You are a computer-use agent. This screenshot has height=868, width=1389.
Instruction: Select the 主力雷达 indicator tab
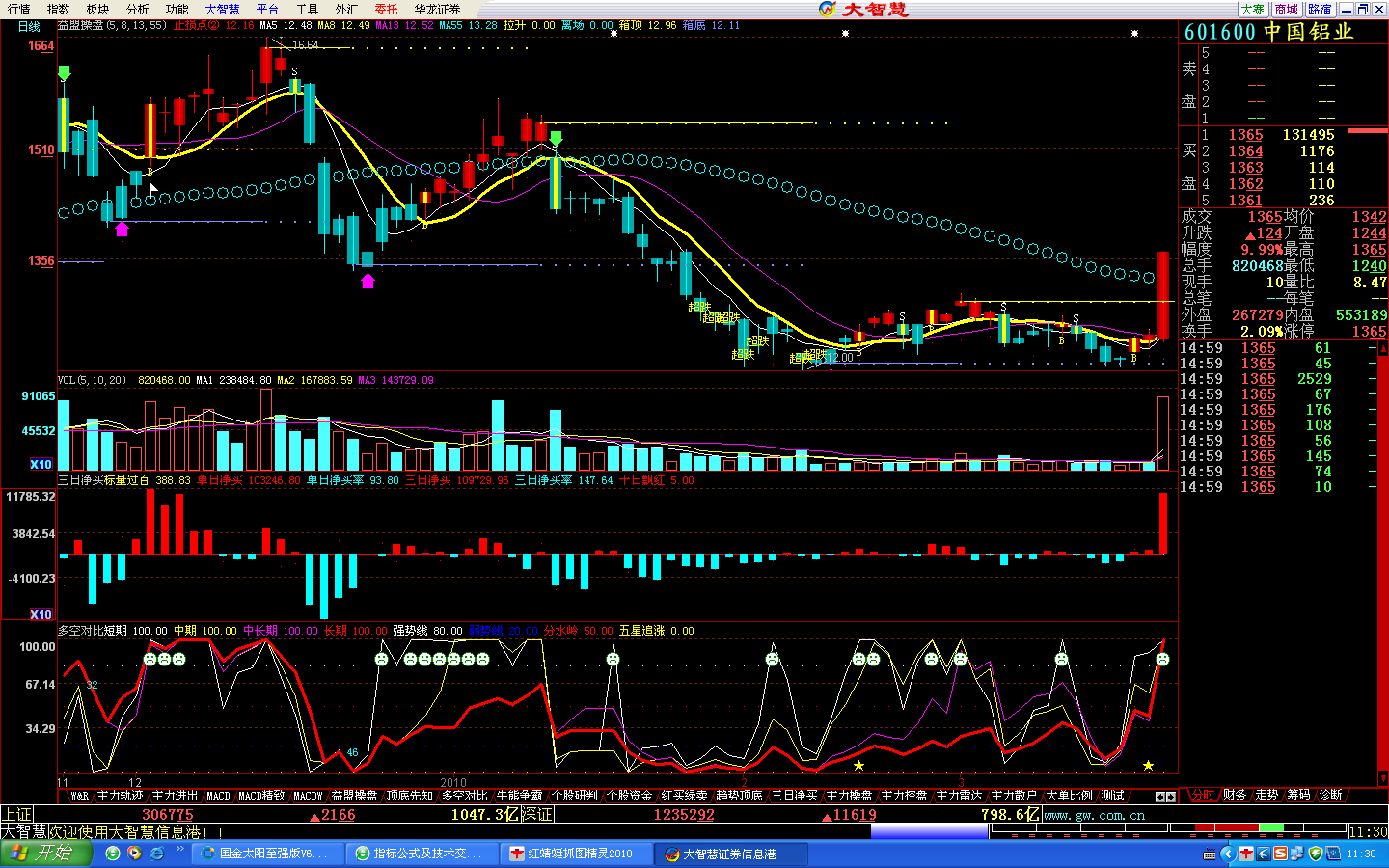tap(960, 796)
